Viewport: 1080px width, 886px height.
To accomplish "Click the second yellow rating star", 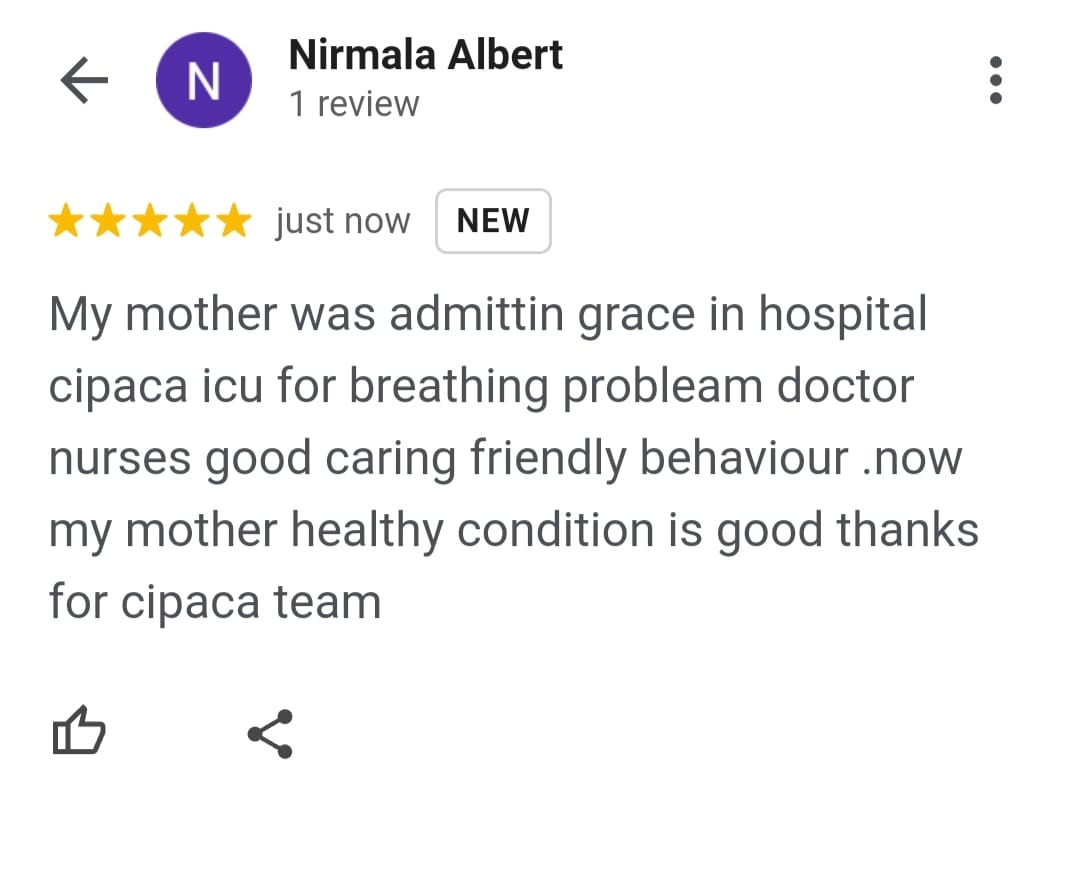I will [108, 221].
